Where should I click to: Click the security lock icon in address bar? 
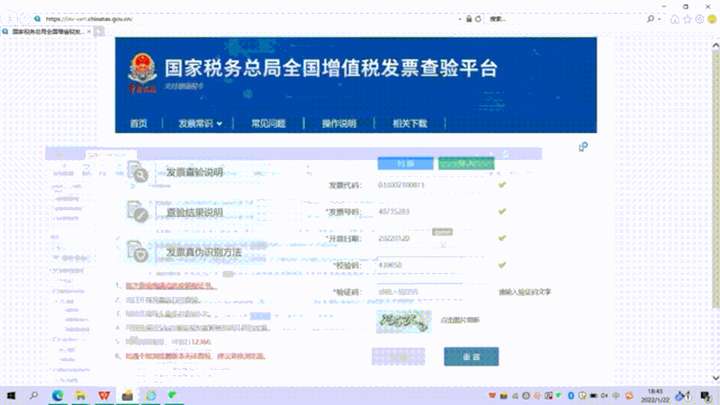[469, 19]
